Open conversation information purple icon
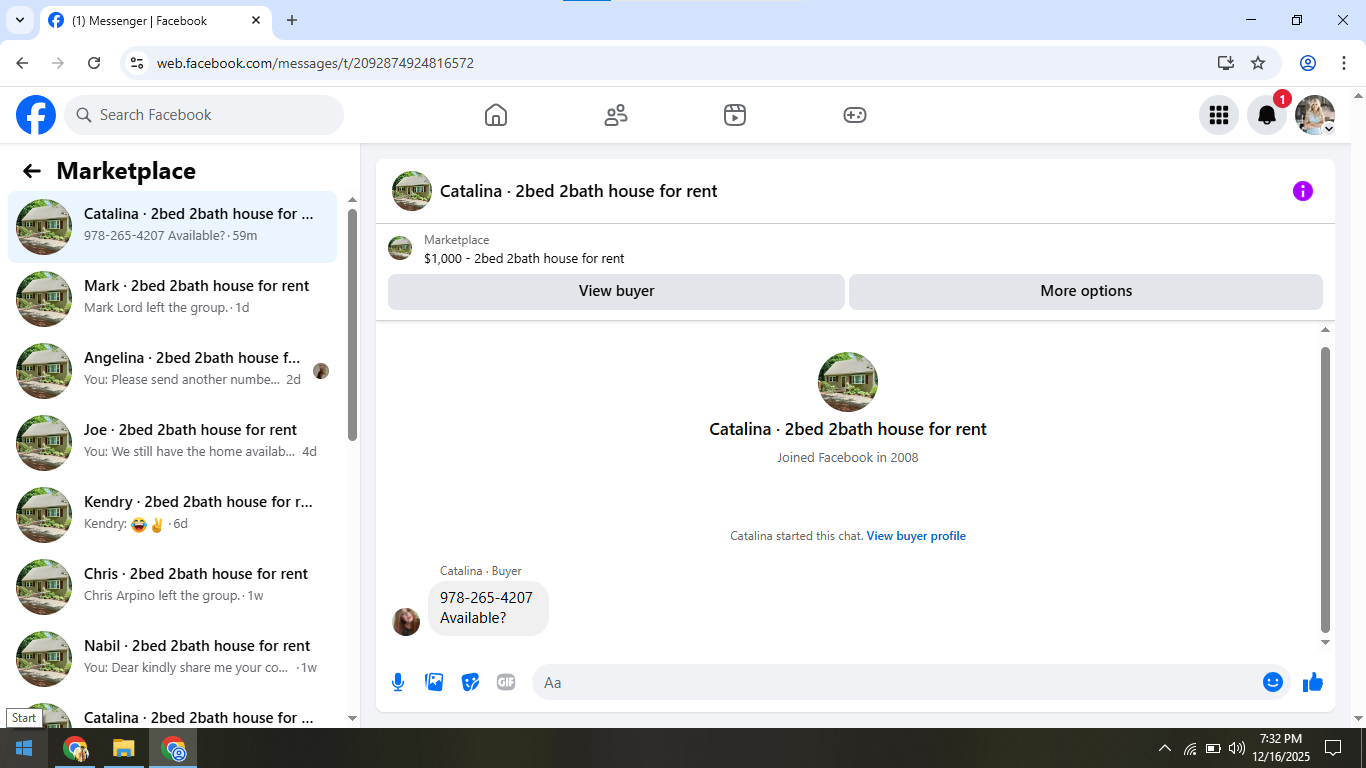Screen dimensions: 1366x768 [x=1303, y=191]
